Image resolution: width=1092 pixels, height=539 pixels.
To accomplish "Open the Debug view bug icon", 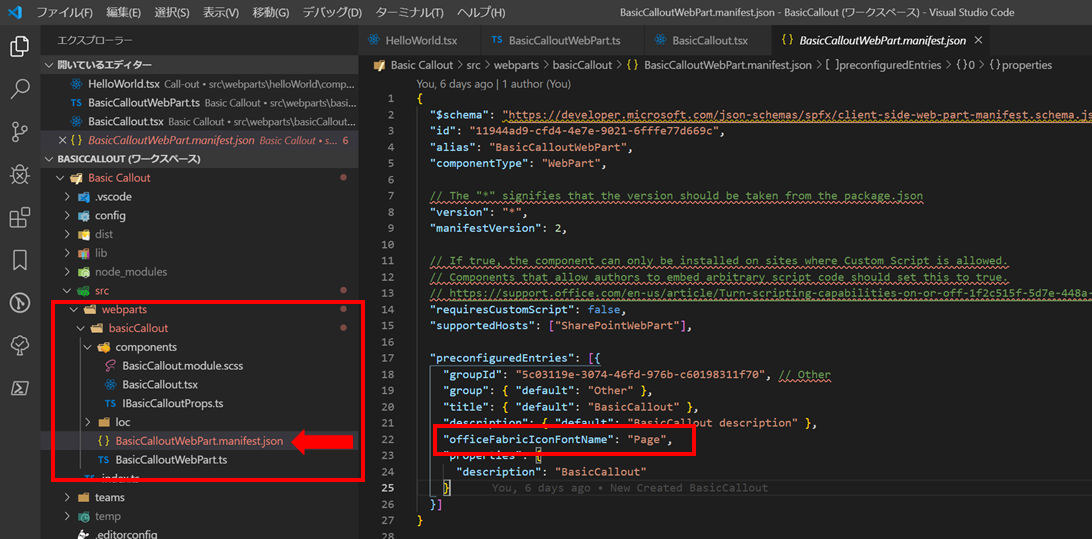I will pyautogui.click(x=20, y=175).
